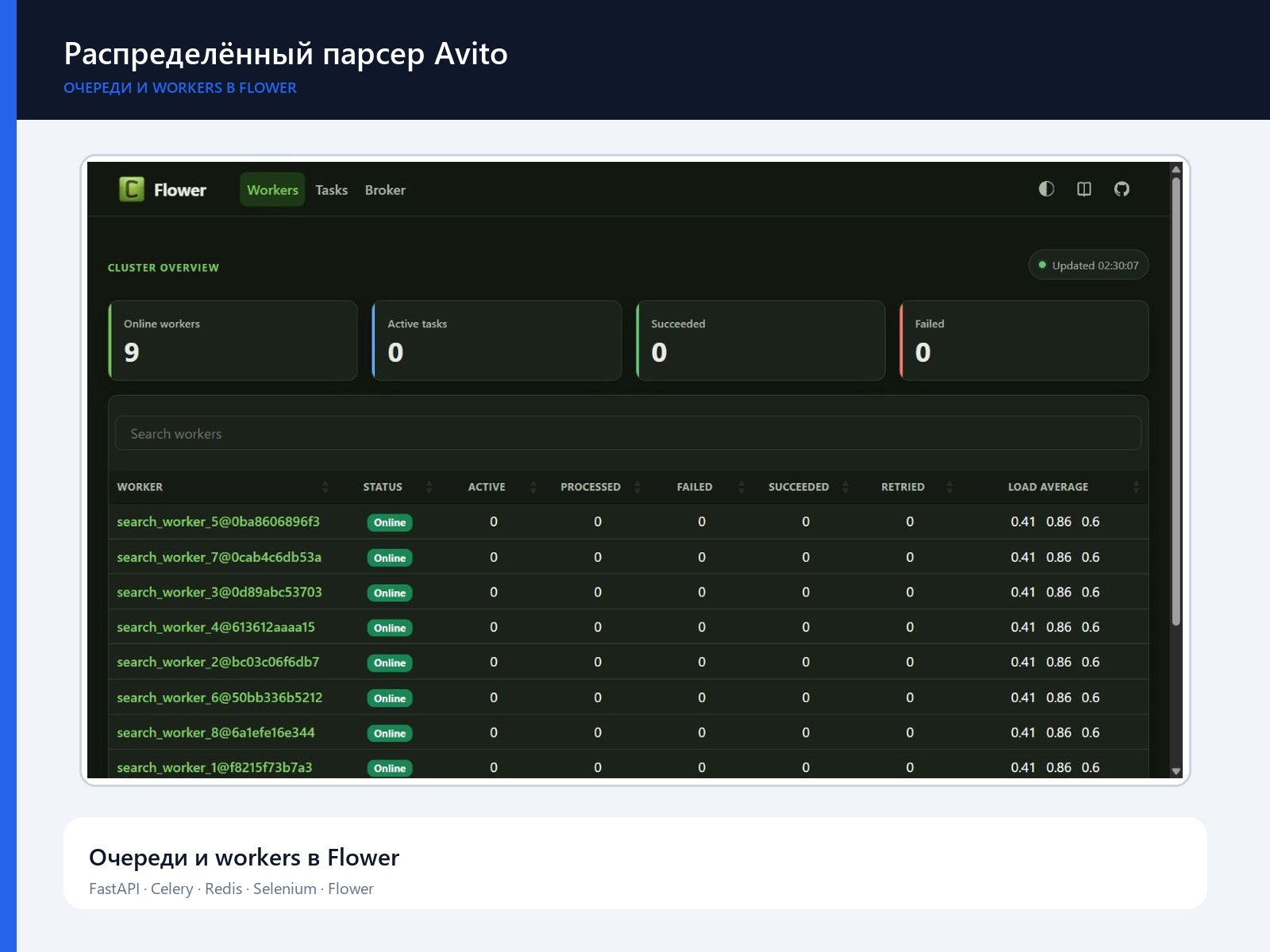Click Online badge for search_worker_1
This screenshot has height=952, width=1270.
[390, 769]
